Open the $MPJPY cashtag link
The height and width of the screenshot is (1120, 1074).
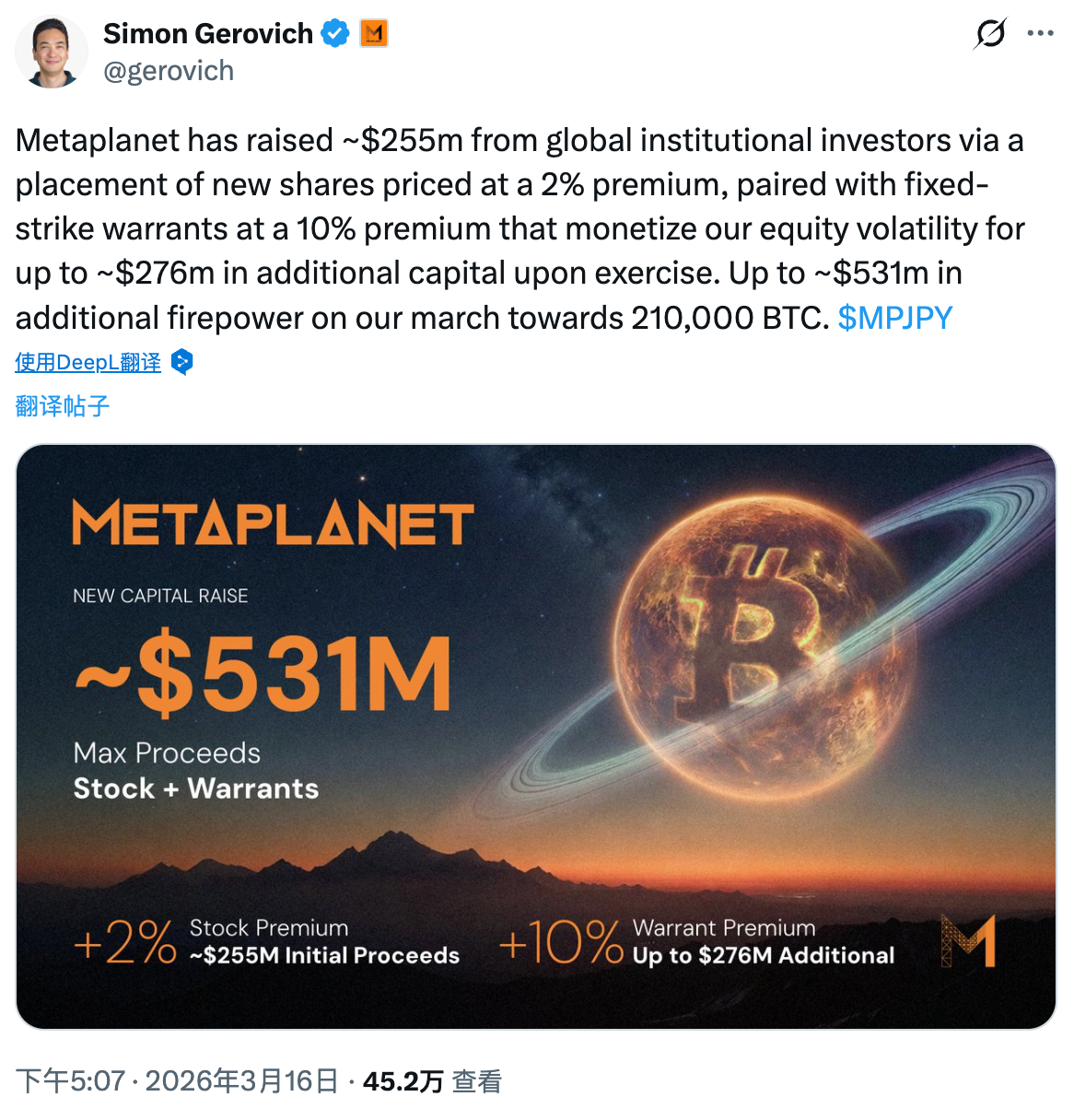pos(894,318)
